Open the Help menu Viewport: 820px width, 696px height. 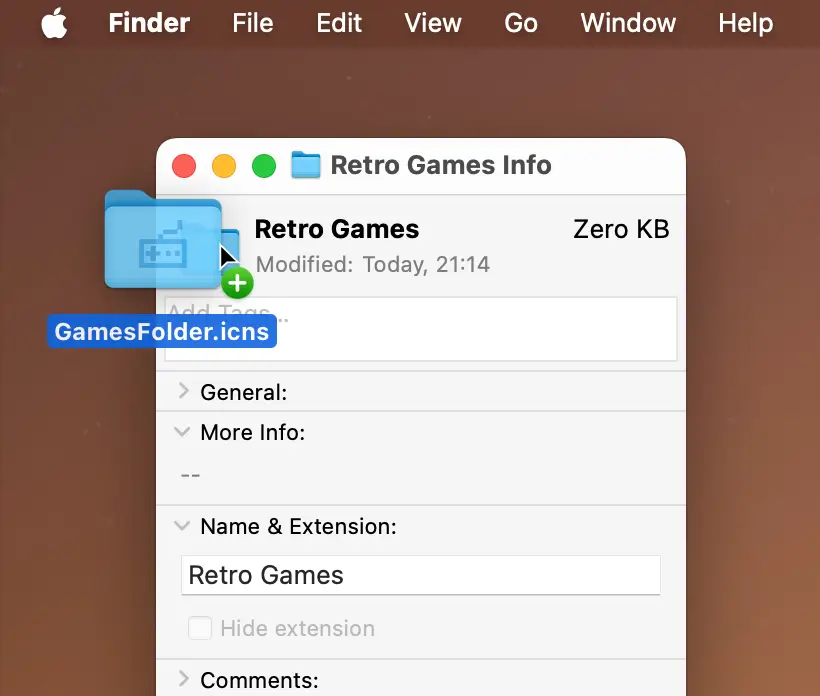745,23
